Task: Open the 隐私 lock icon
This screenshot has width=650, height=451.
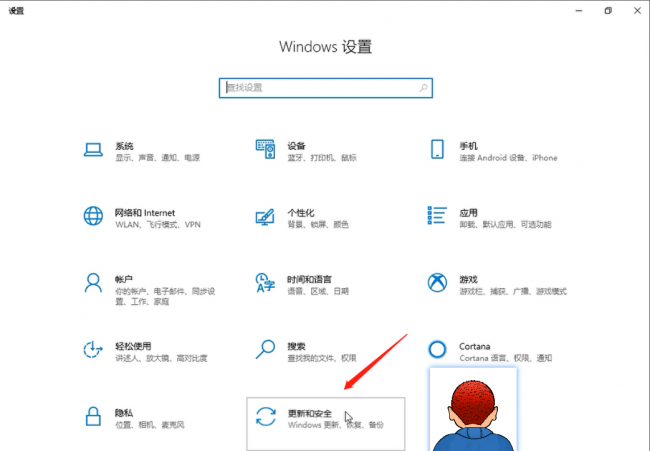Action: [93, 416]
